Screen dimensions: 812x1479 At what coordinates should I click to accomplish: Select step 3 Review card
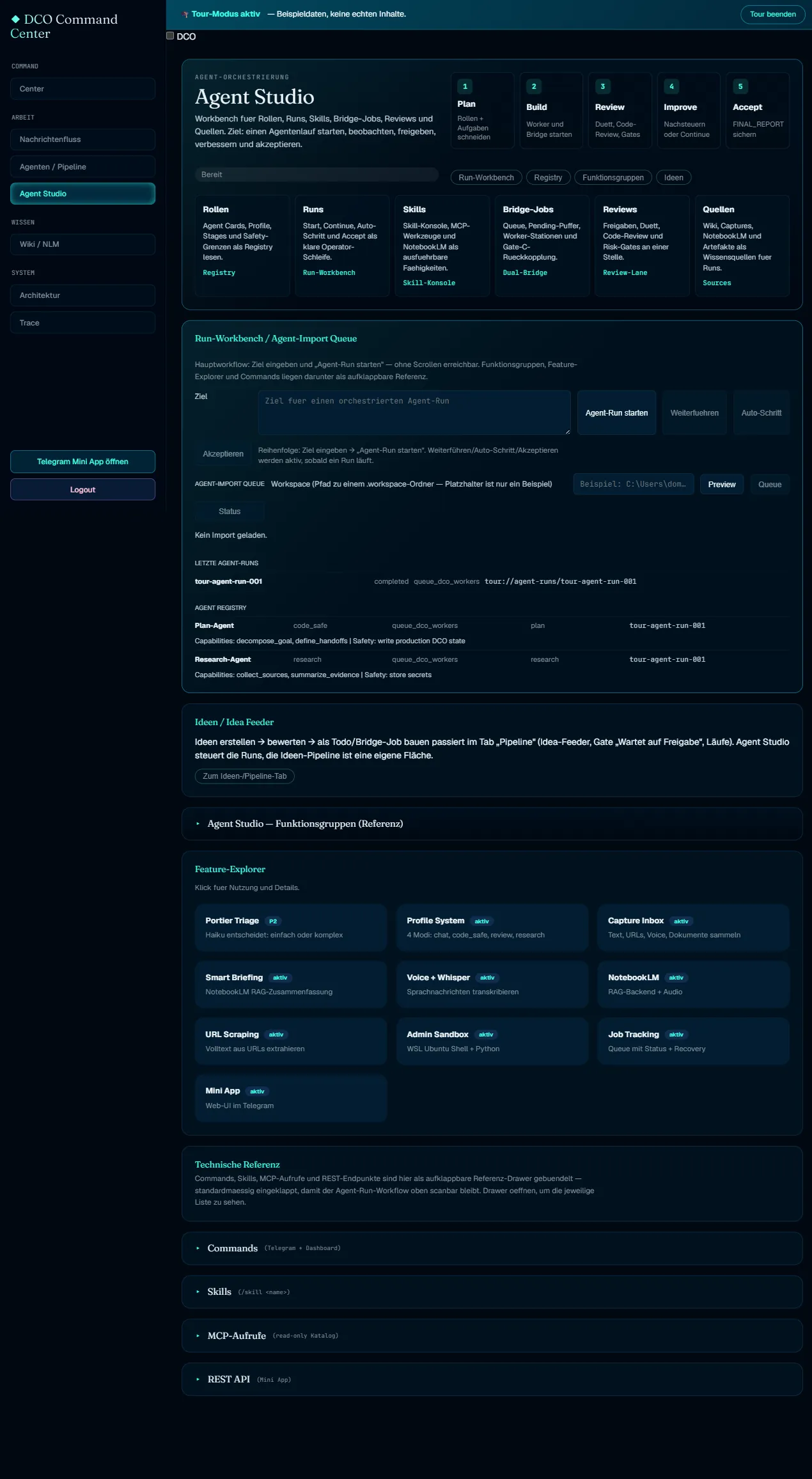(620, 111)
